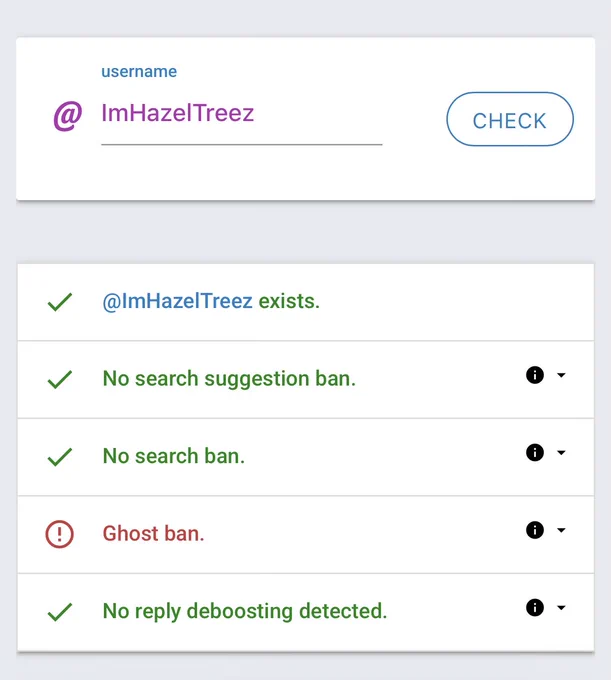Click the checkmark beside No search suggestion ban
The width and height of the screenshot is (611, 680).
59,379
